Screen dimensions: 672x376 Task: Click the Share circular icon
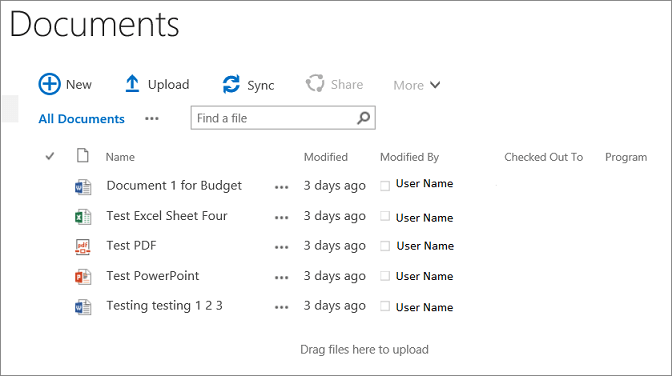(x=315, y=83)
